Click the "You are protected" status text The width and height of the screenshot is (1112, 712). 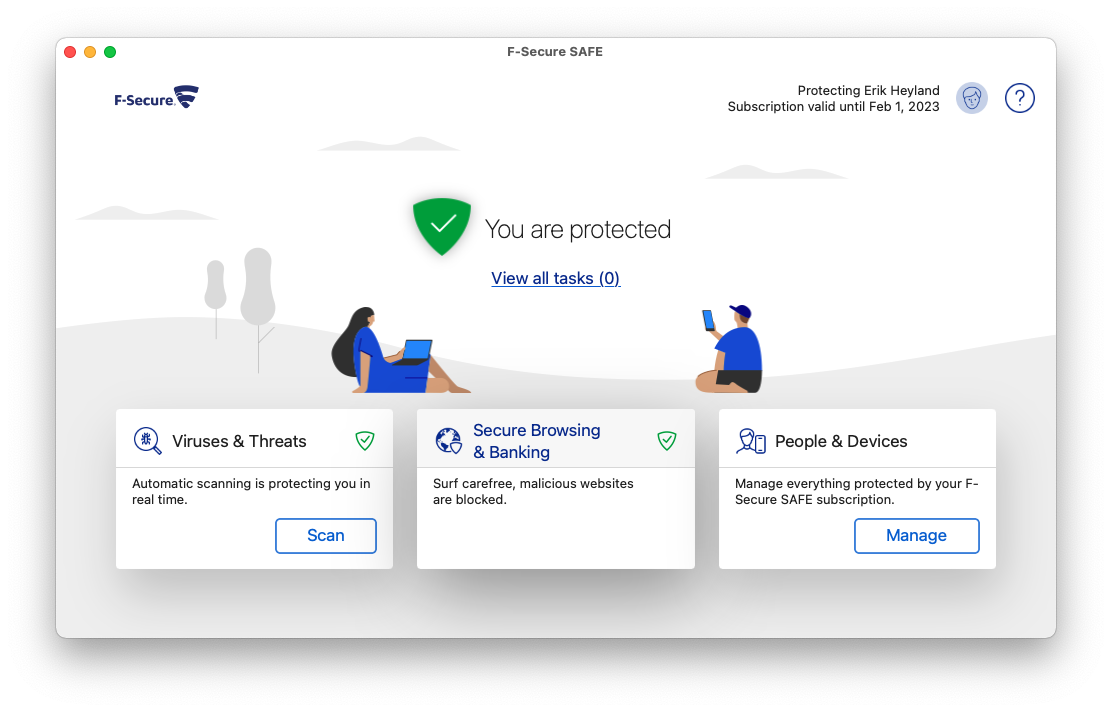577,229
